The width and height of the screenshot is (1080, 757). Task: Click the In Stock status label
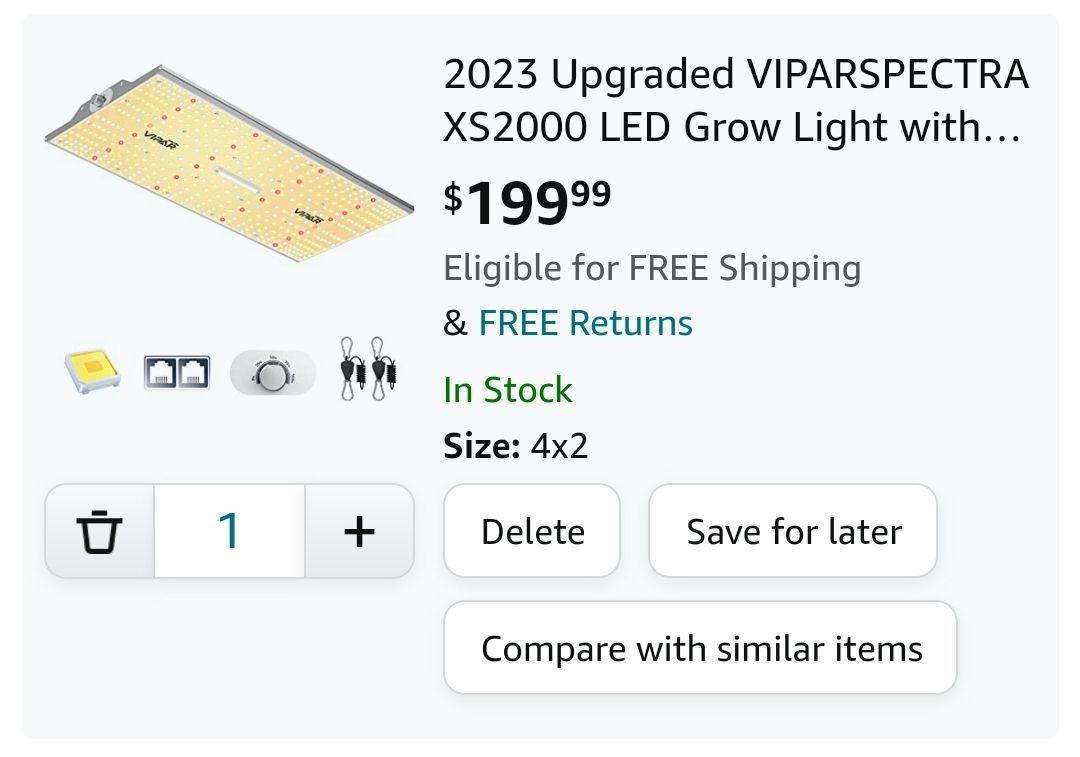coord(508,390)
